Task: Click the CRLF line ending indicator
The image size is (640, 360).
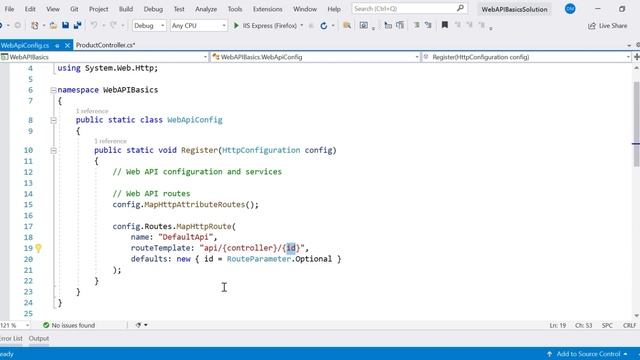Action: (x=629, y=325)
